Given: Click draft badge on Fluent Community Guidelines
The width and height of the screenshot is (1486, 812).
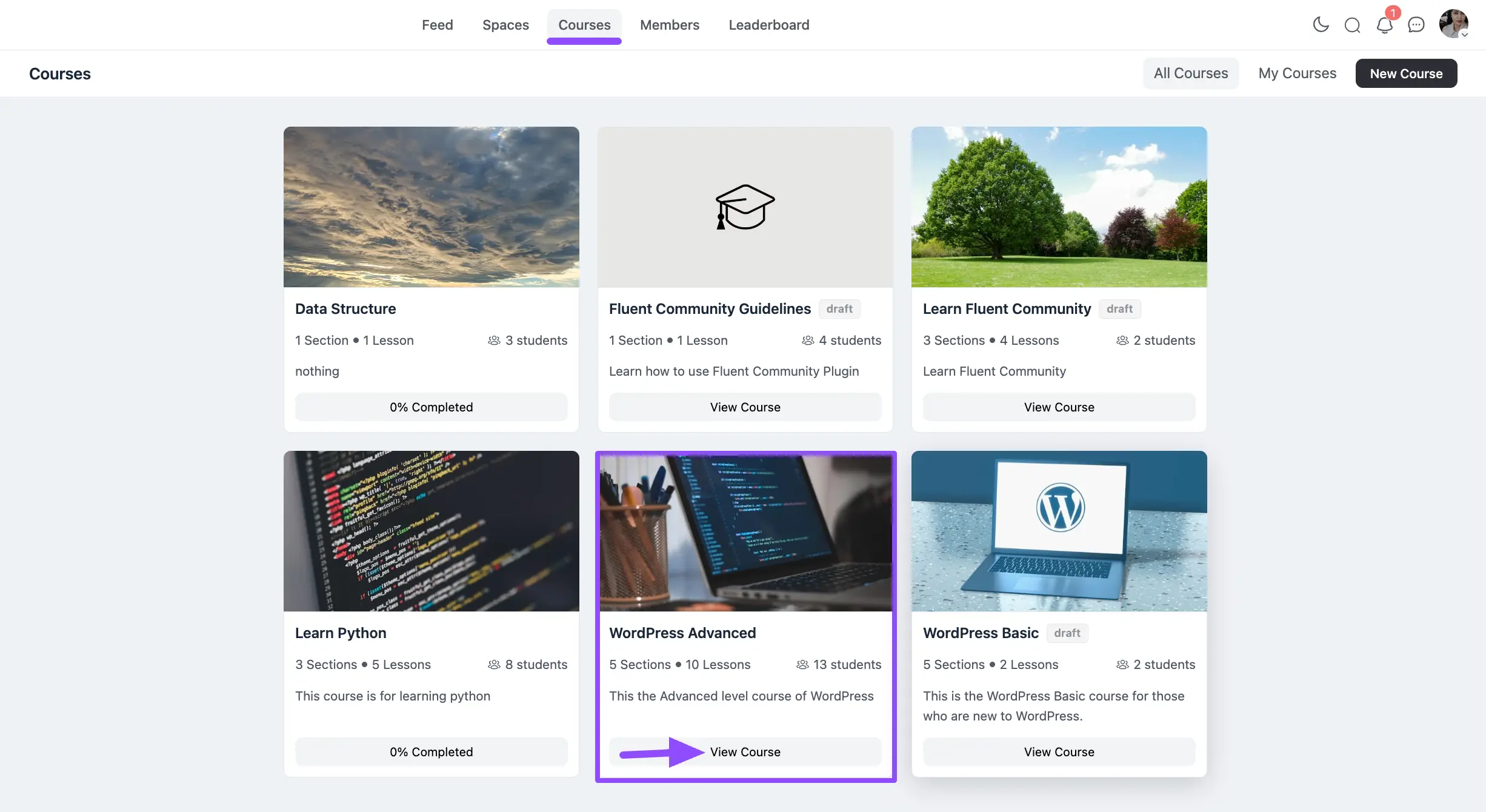Looking at the screenshot, I should [x=839, y=309].
